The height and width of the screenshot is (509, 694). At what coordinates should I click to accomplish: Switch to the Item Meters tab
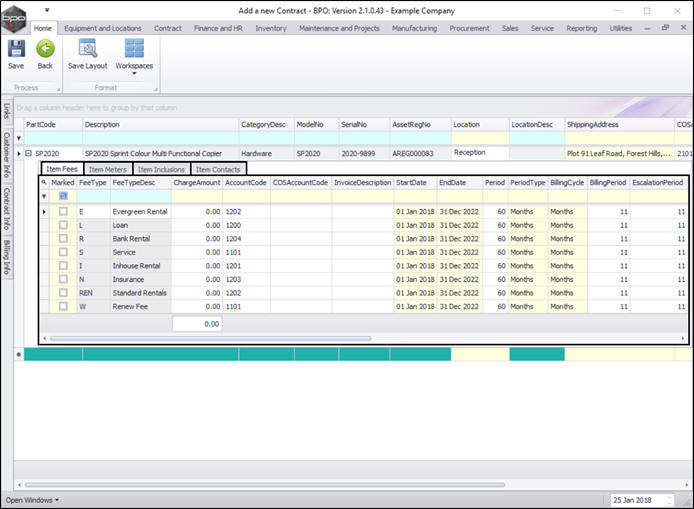[108, 169]
